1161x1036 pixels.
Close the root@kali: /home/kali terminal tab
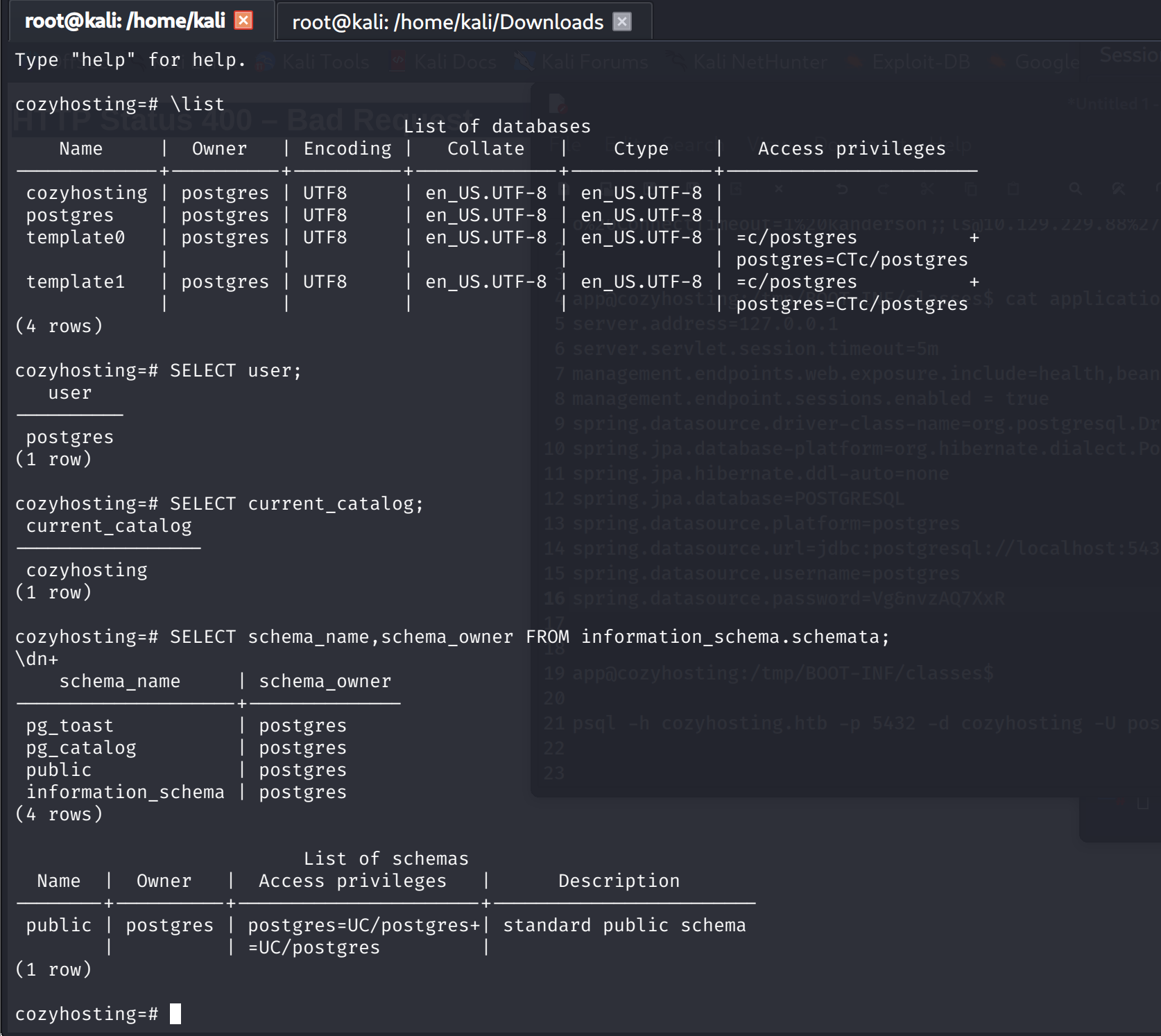243,21
